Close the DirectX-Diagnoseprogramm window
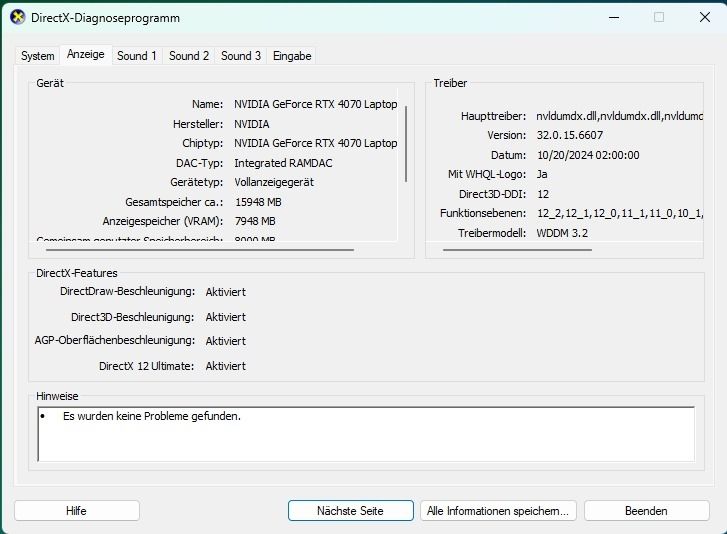The image size is (727, 534). (705, 18)
